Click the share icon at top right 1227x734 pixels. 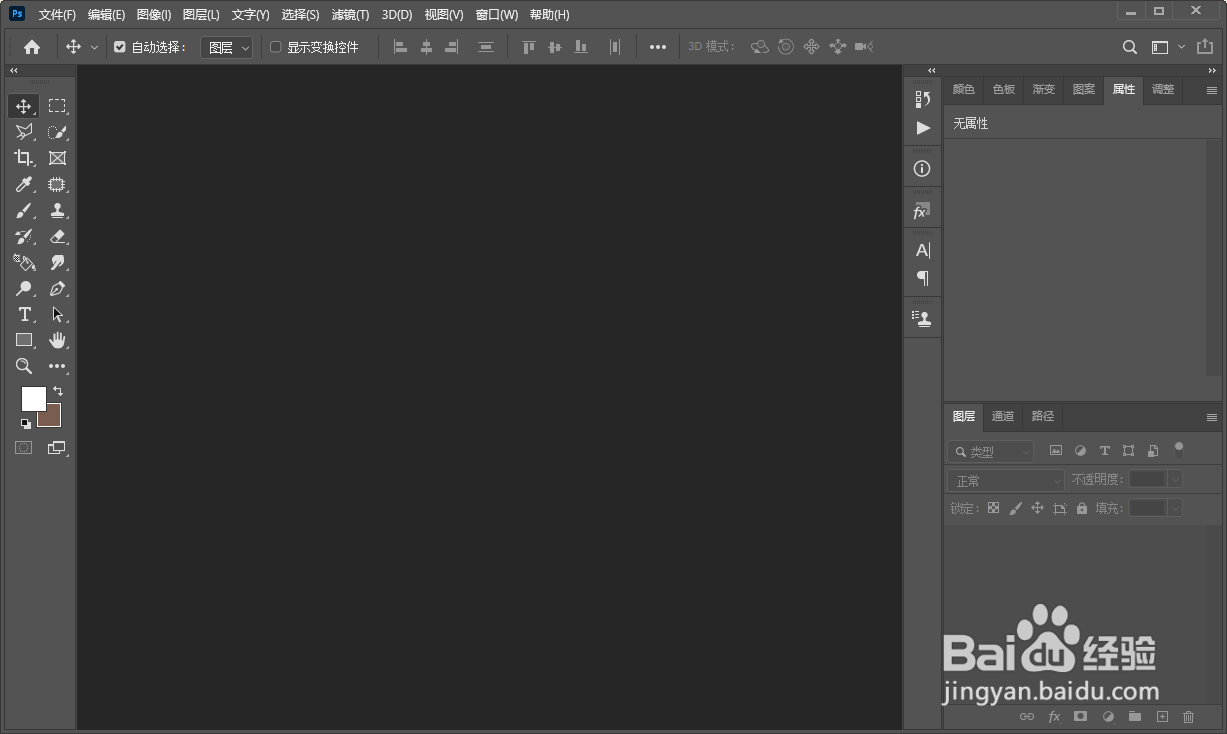pyautogui.click(x=1203, y=47)
